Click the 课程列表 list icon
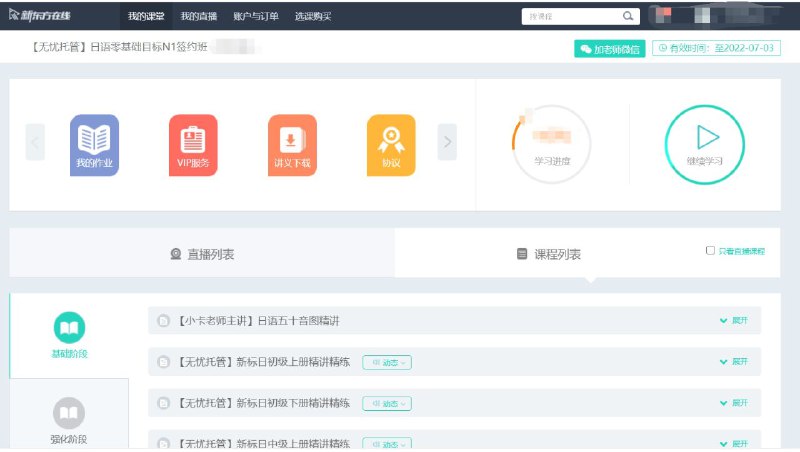 [521, 254]
